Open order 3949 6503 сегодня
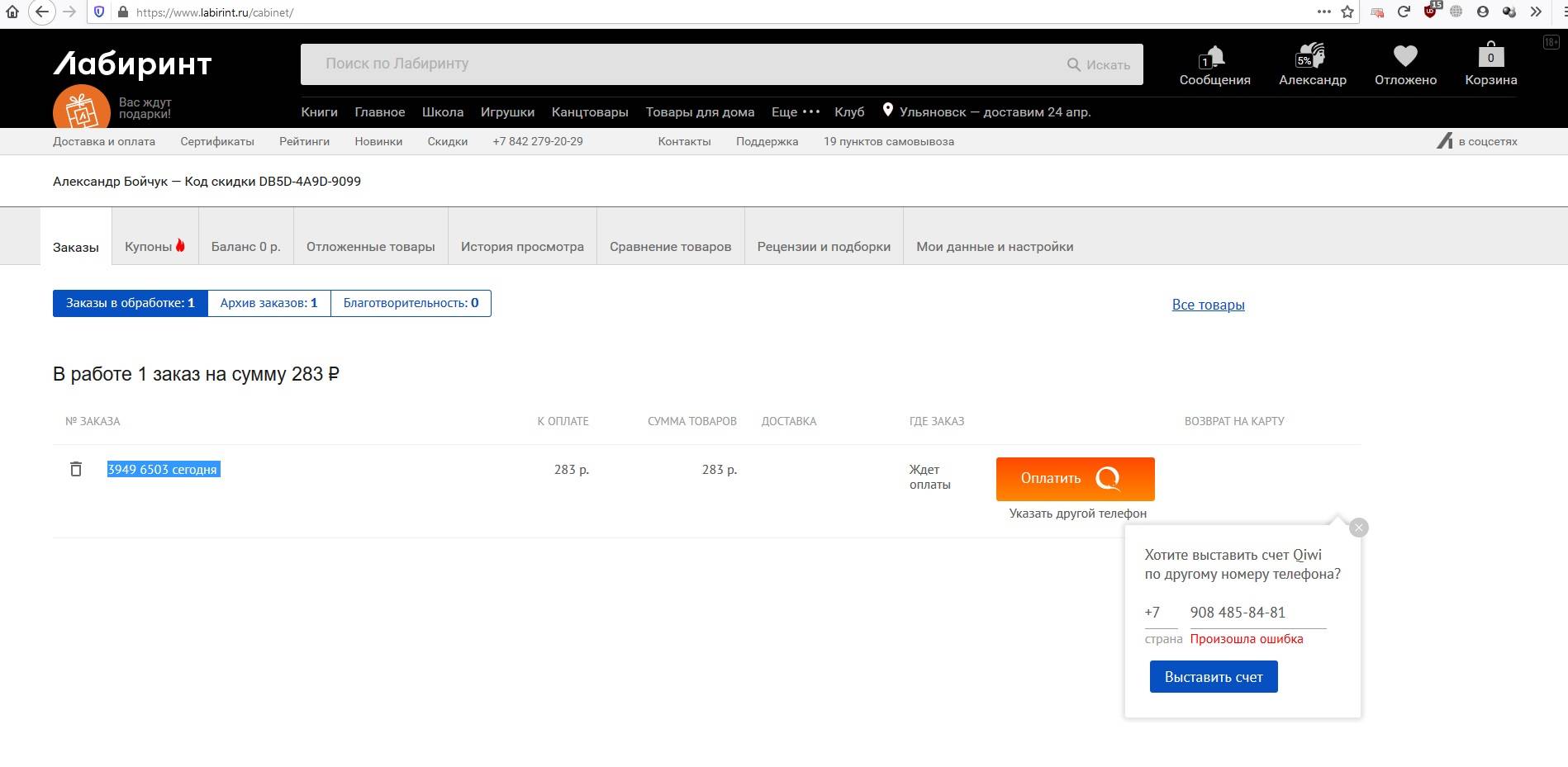 163,469
